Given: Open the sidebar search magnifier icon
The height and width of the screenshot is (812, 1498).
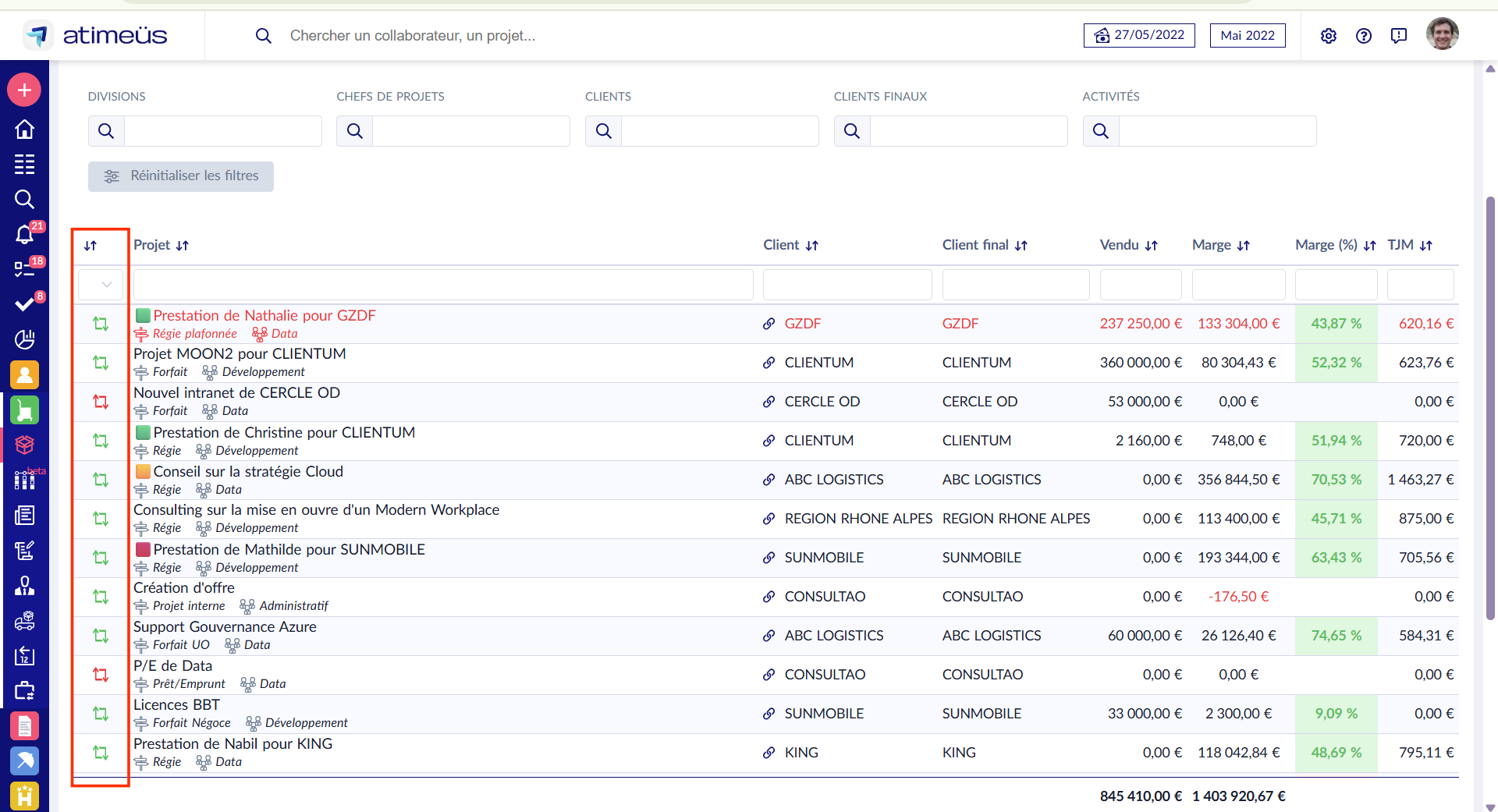Looking at the screenshot, I should coord(24,199).
